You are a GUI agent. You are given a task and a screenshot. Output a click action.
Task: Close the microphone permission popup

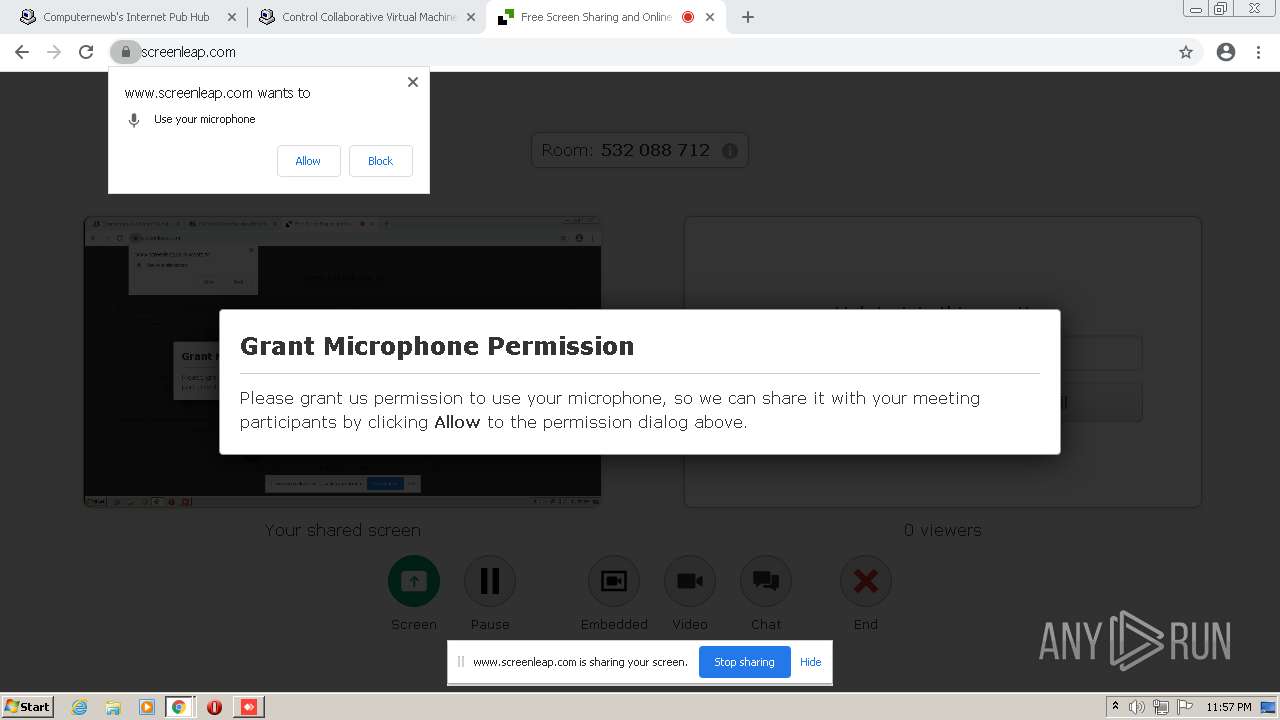(x=412, y=82)
